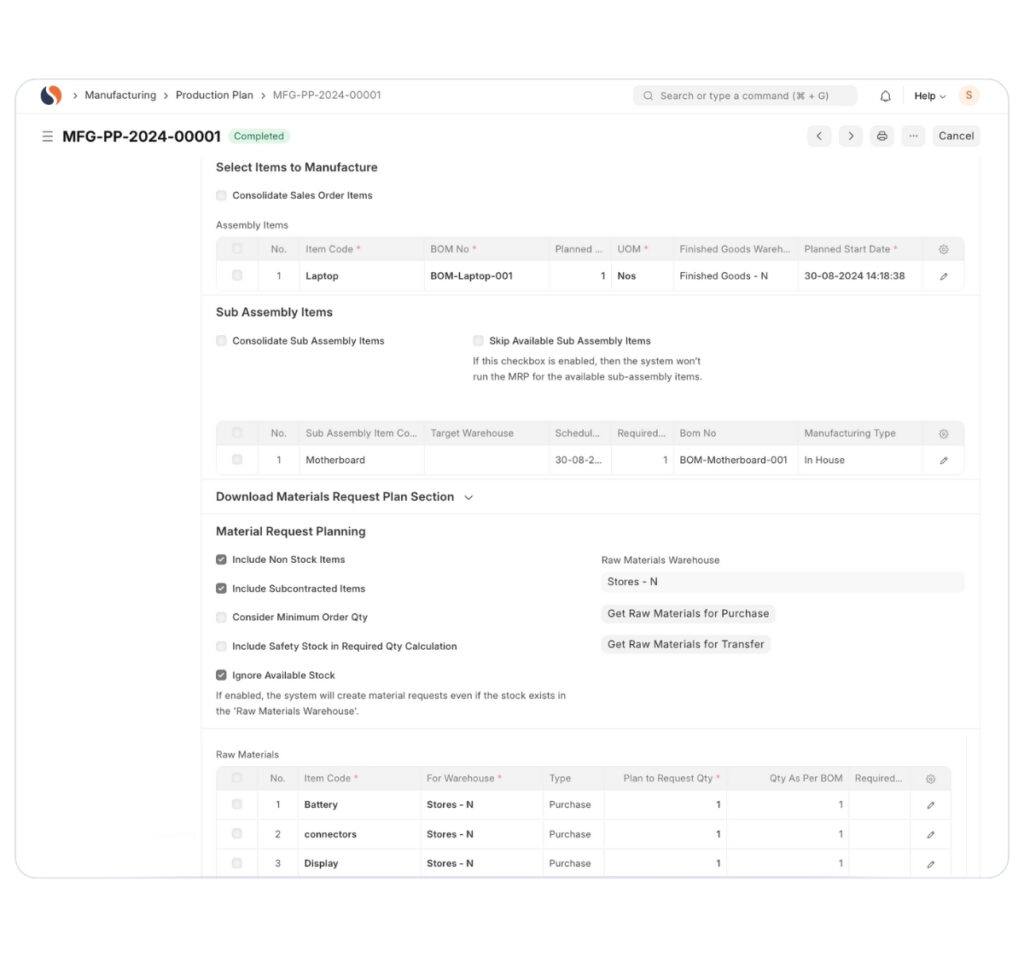Click the print icon in the toolbar
Screen dimensions: 1024x957
tap(882, 136)
